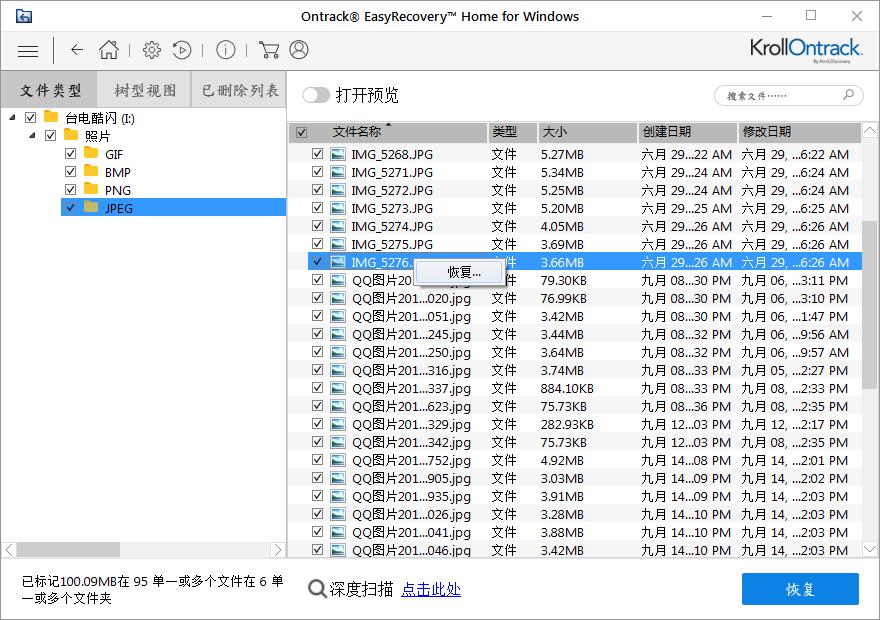The height and width of the screenshot is (620, 880).
Task: Toggle the select-all checkbox in header row
Action: click(x=302, y=132)
